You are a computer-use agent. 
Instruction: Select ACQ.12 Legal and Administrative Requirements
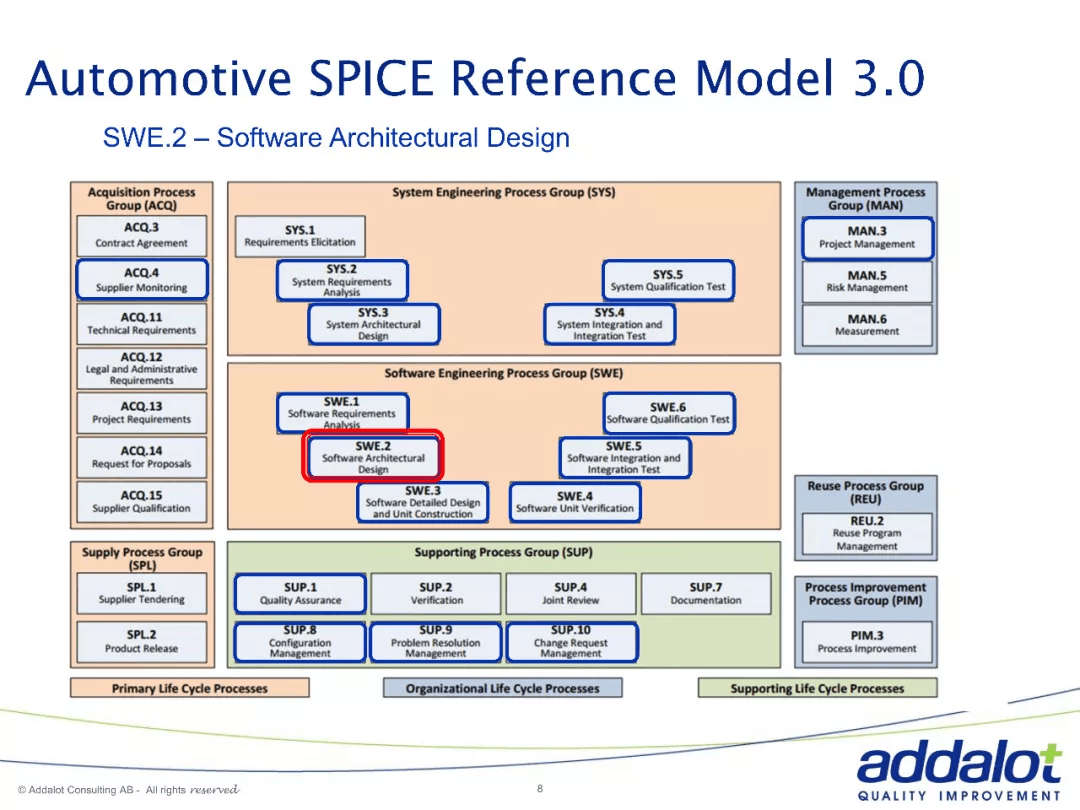pos(142,368)
